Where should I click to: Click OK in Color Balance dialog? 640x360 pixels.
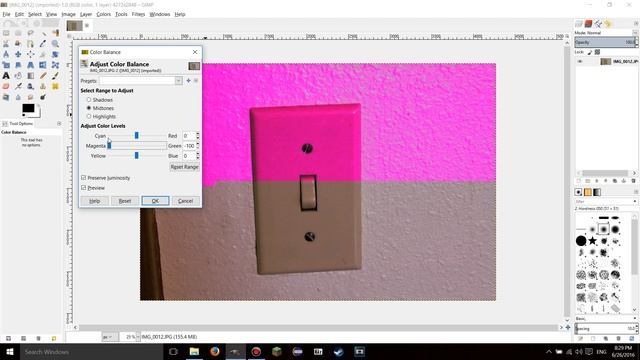coord(155,201)
